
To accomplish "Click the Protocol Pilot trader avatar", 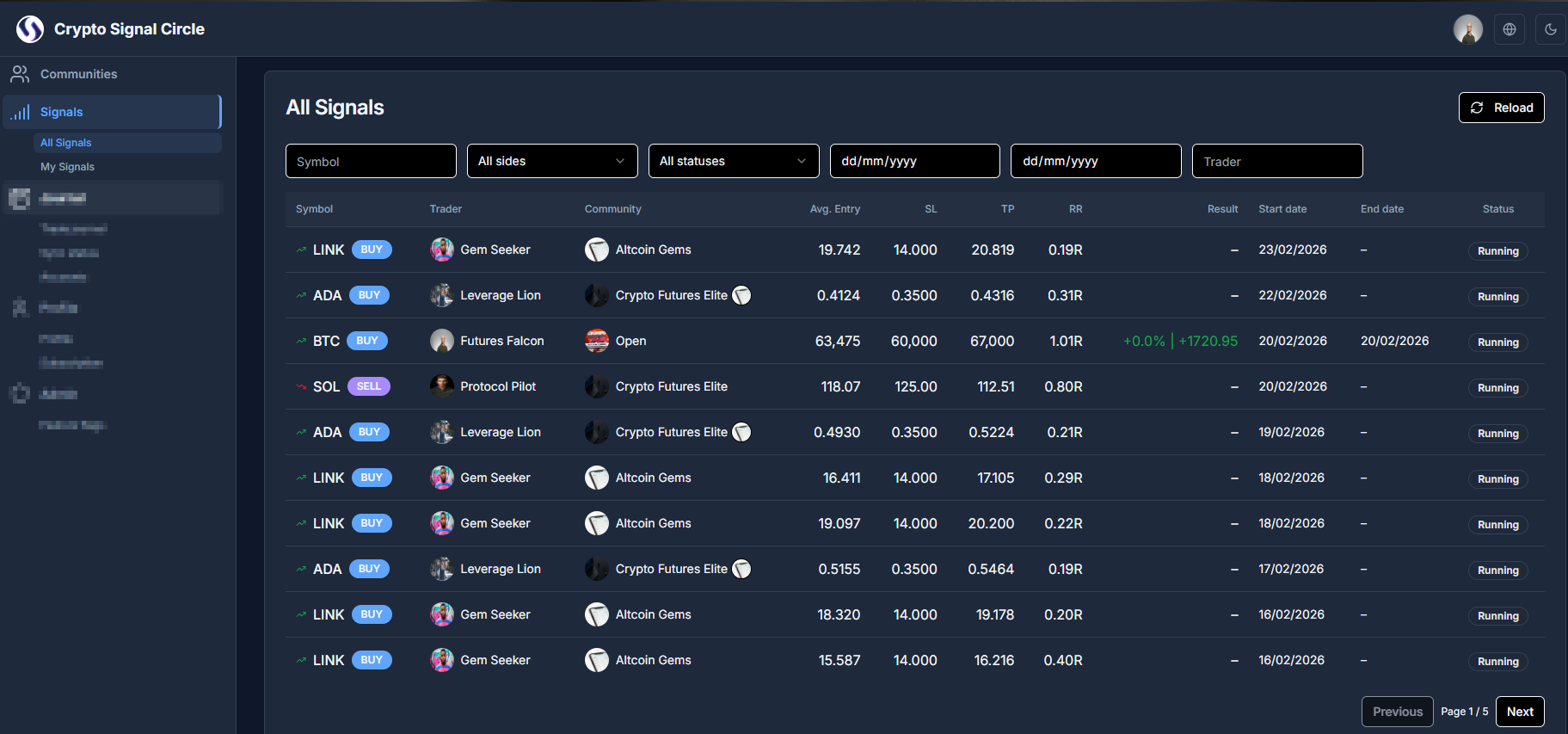I will click(x=442, y=386).
